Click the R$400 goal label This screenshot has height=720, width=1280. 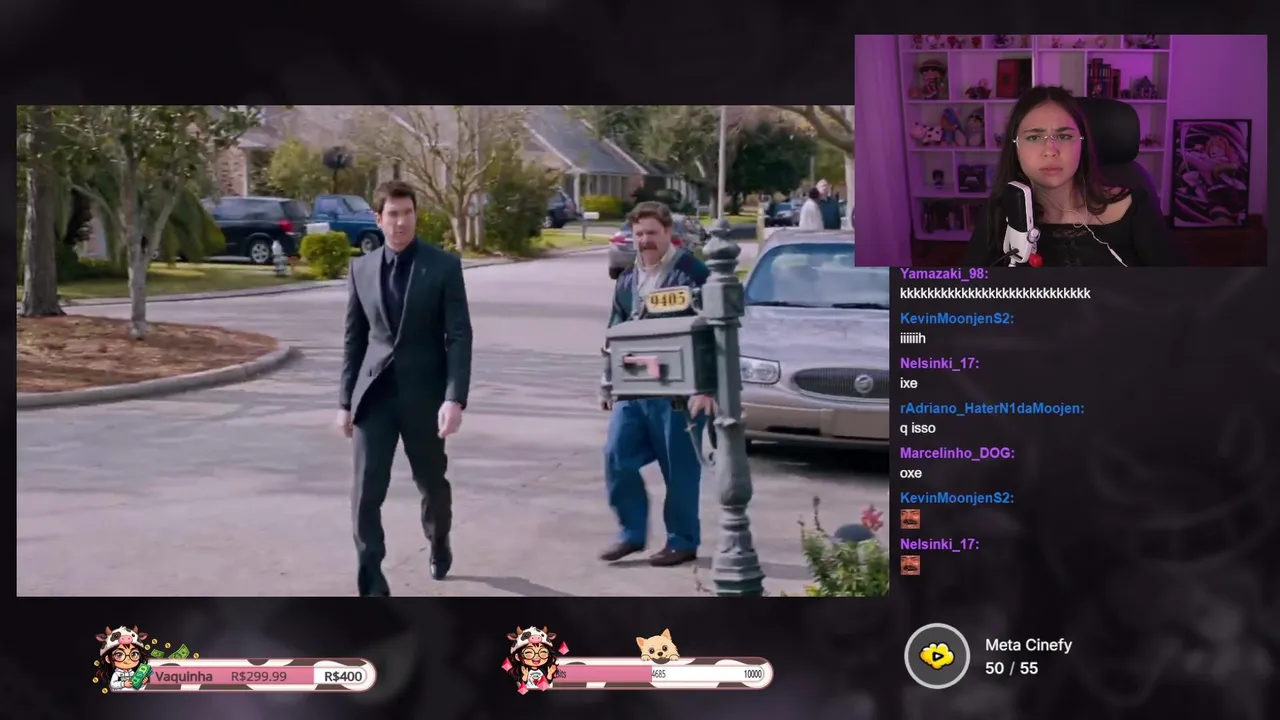click(x=343, y=676)
